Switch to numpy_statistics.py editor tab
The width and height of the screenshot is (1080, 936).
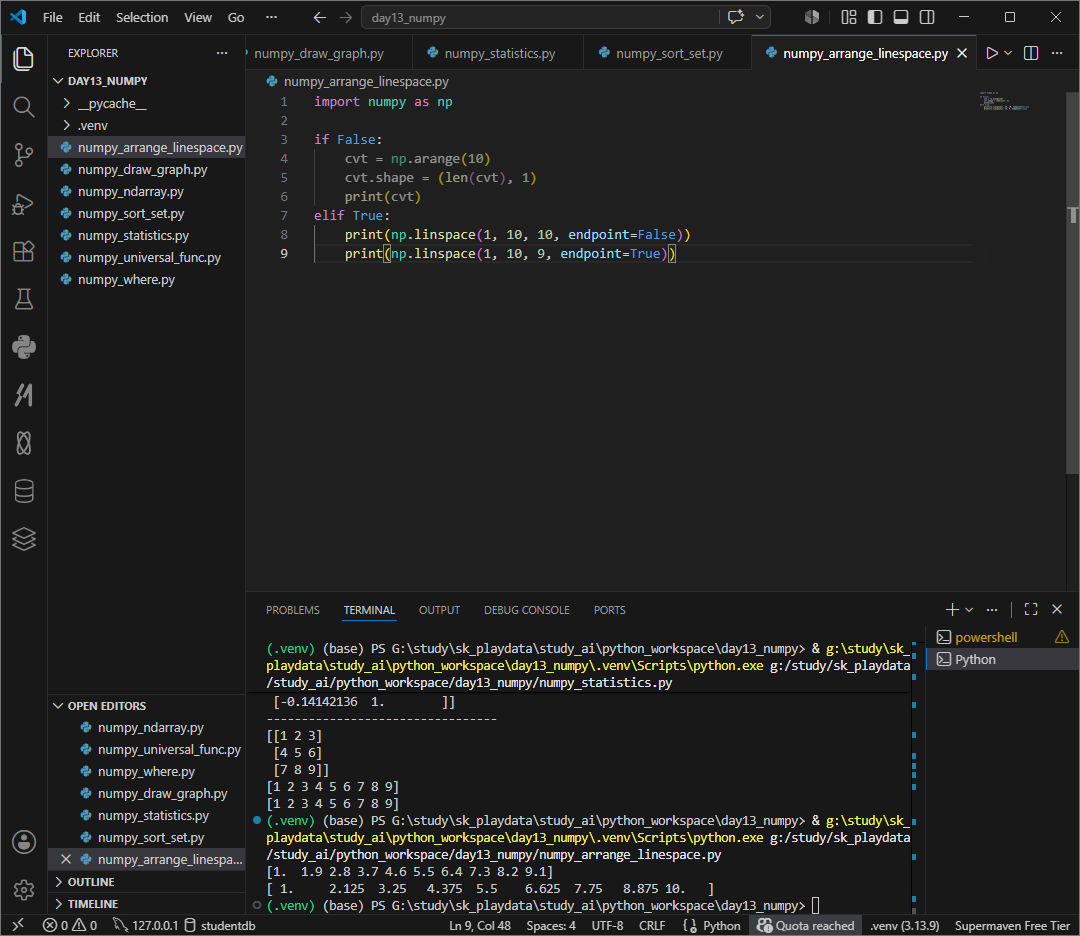click(498, 53)
